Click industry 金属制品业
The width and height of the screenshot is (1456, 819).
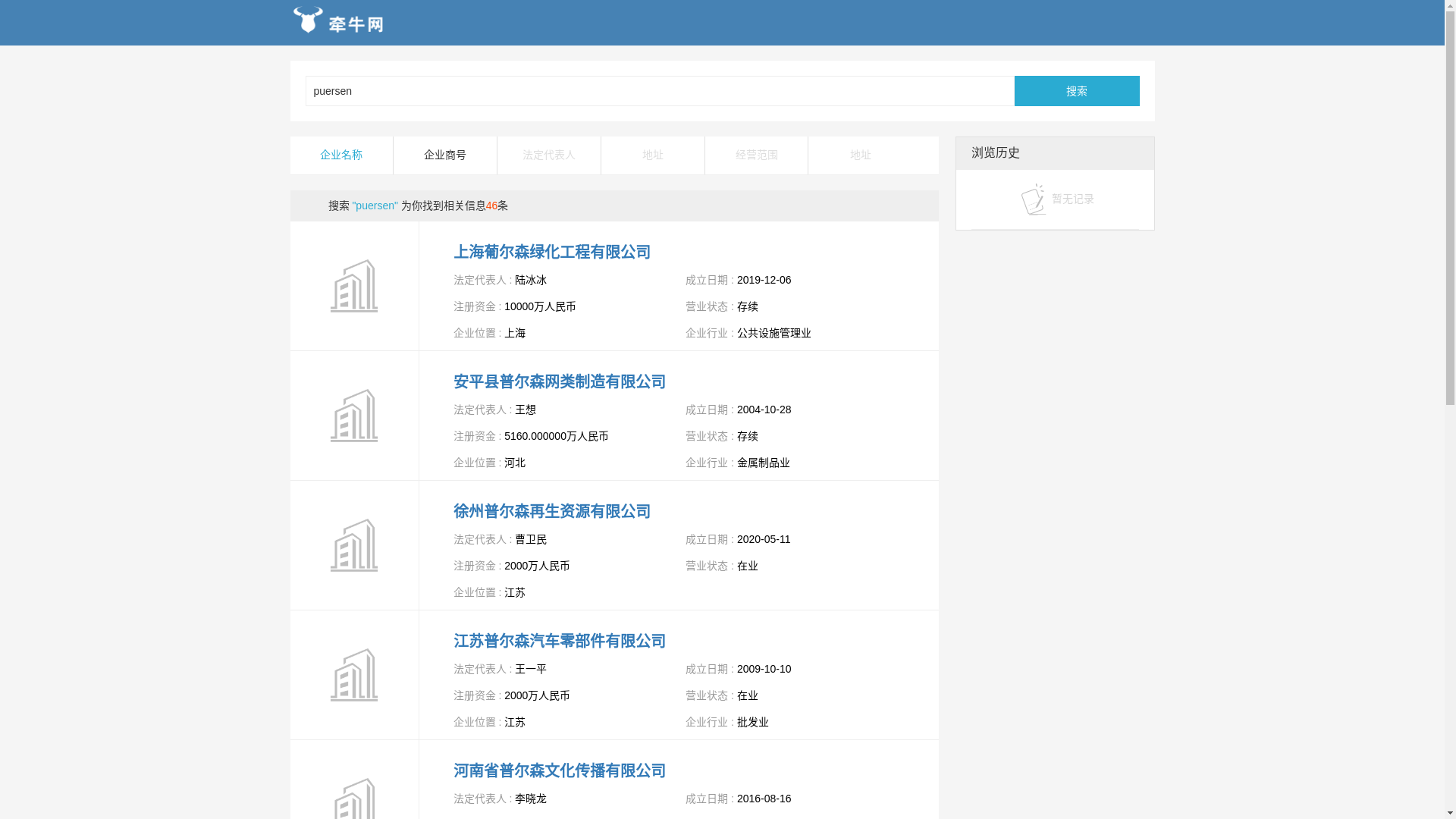(764, 463)
